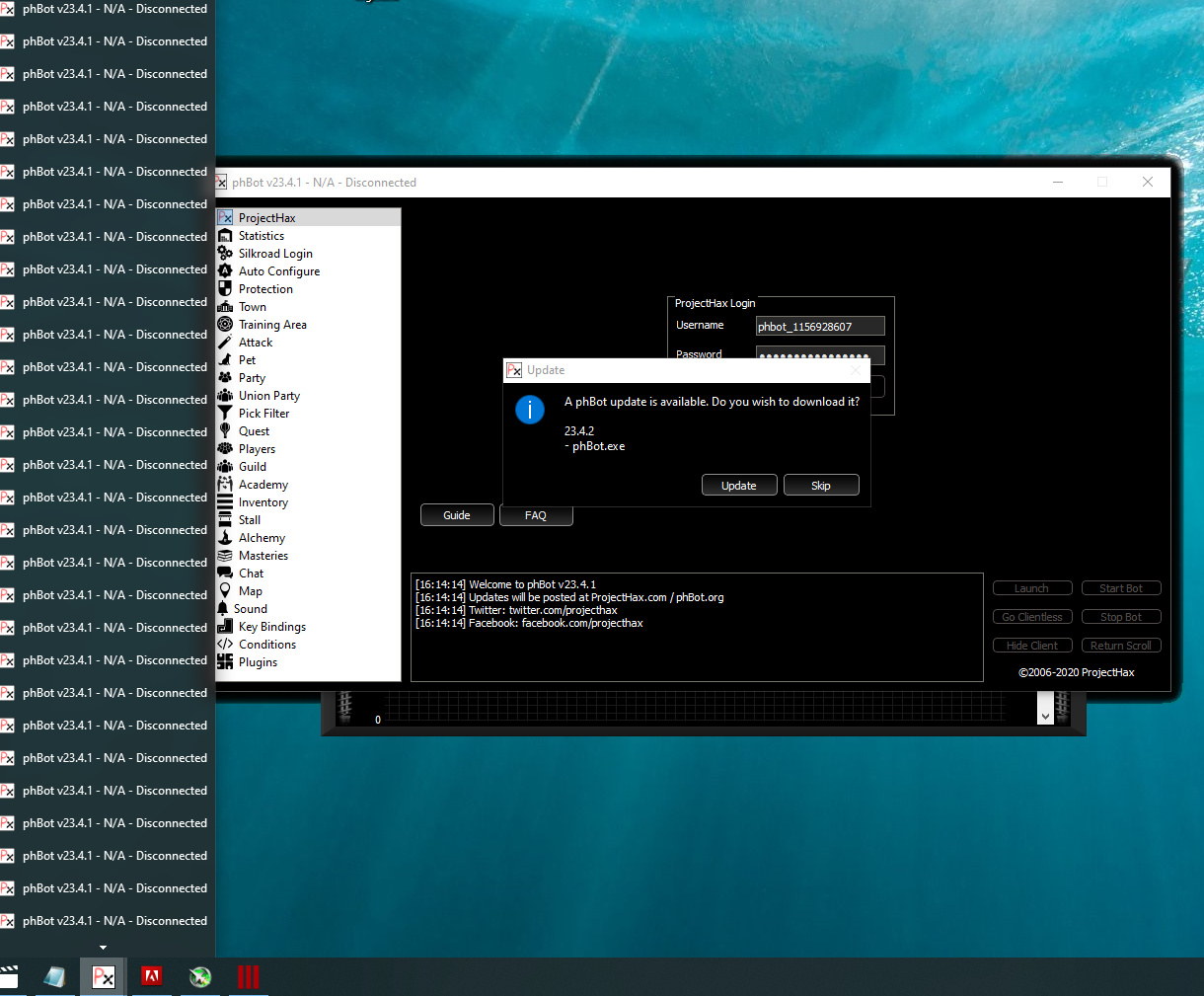Screen dimensions: 1204x996
Task: Click the Silkroad Login gears icon
Action: [225, 254]
